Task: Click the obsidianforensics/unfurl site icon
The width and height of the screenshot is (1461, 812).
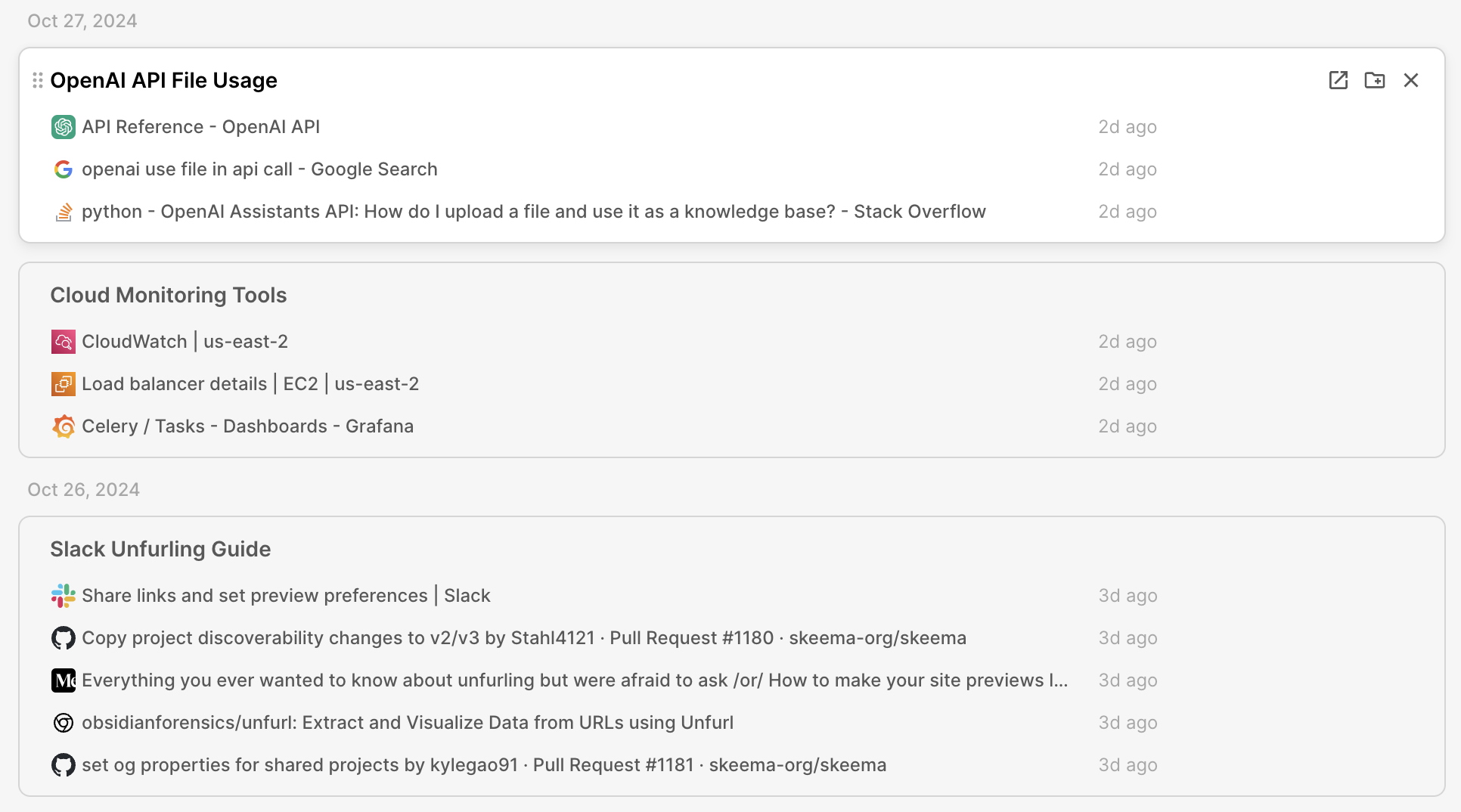Action: (64, 723)
